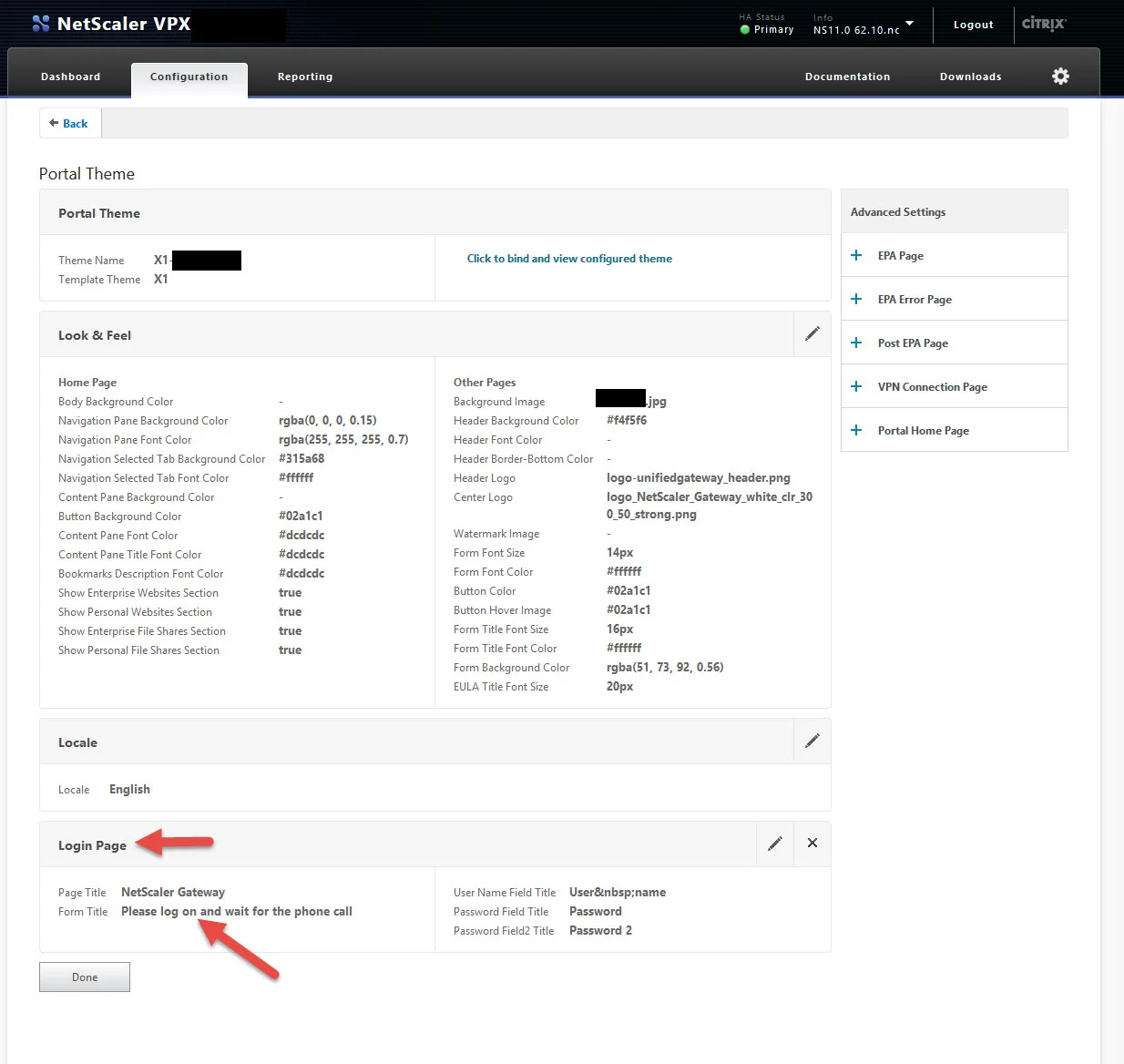Screen dimensions: 1124x1064
Task: Go Back to previous page
Action: [x=69, y=124]
